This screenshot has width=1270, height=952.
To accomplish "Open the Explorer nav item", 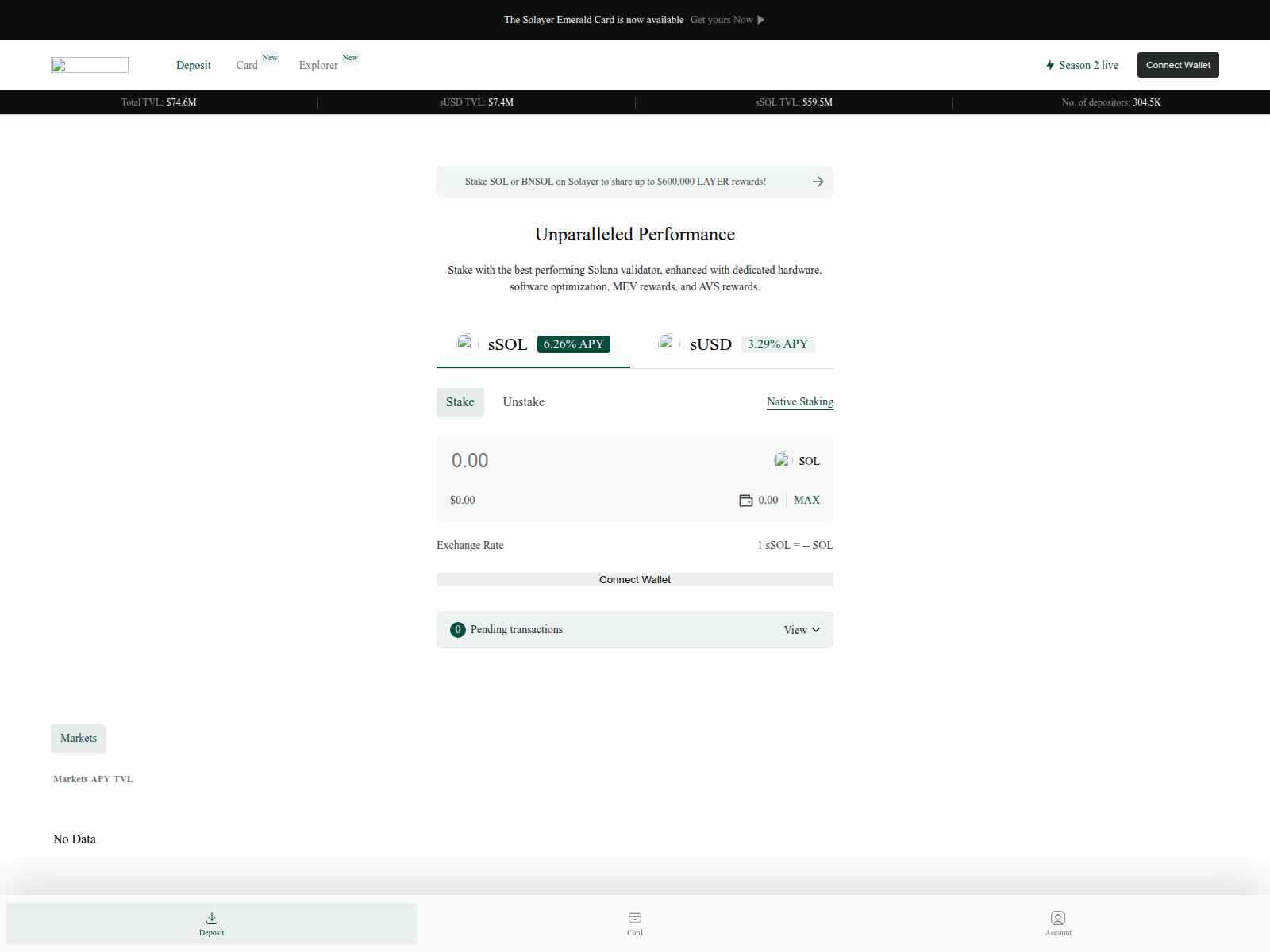I will pos(318,65).
